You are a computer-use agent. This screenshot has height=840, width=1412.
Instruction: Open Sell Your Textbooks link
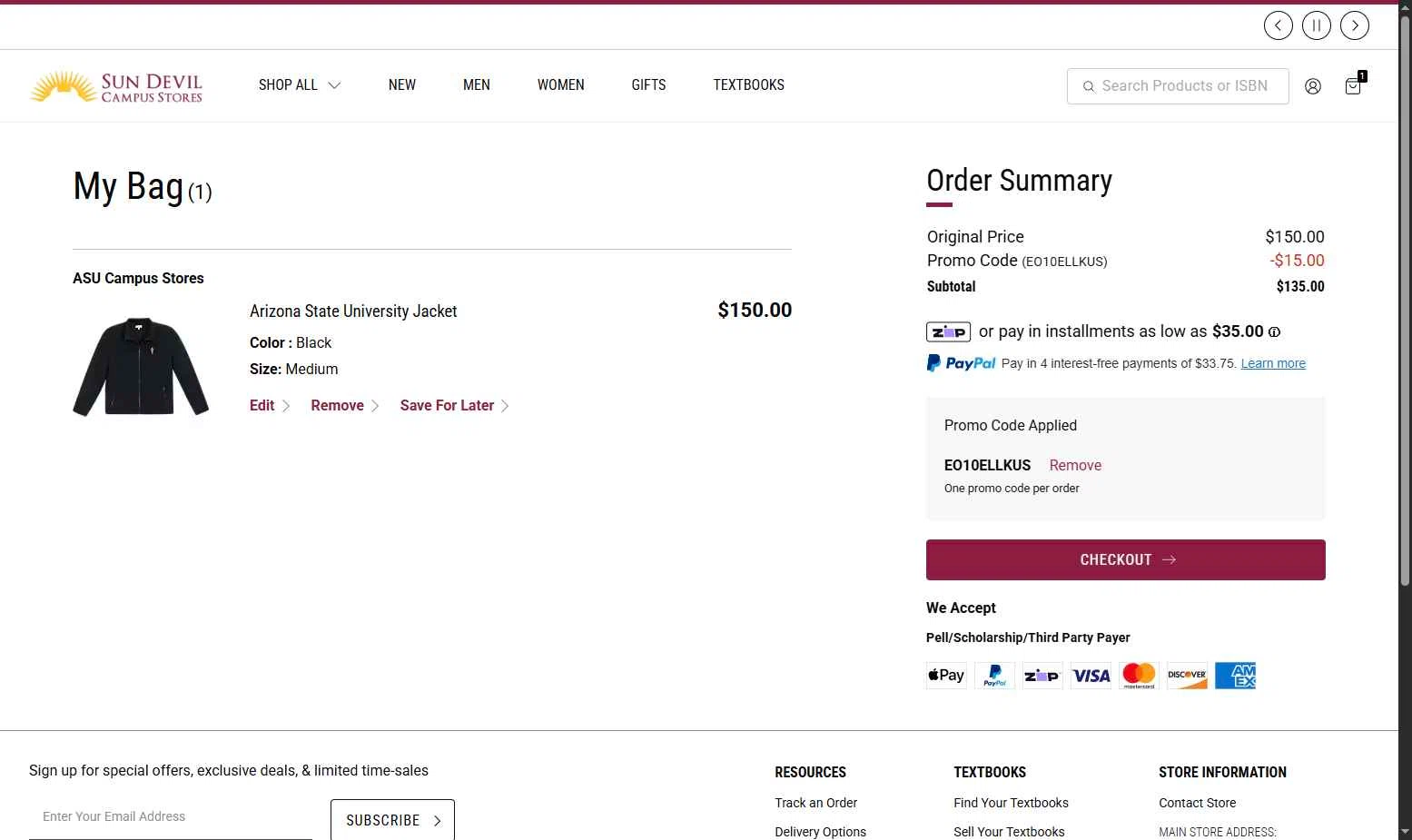(1009, 832)
